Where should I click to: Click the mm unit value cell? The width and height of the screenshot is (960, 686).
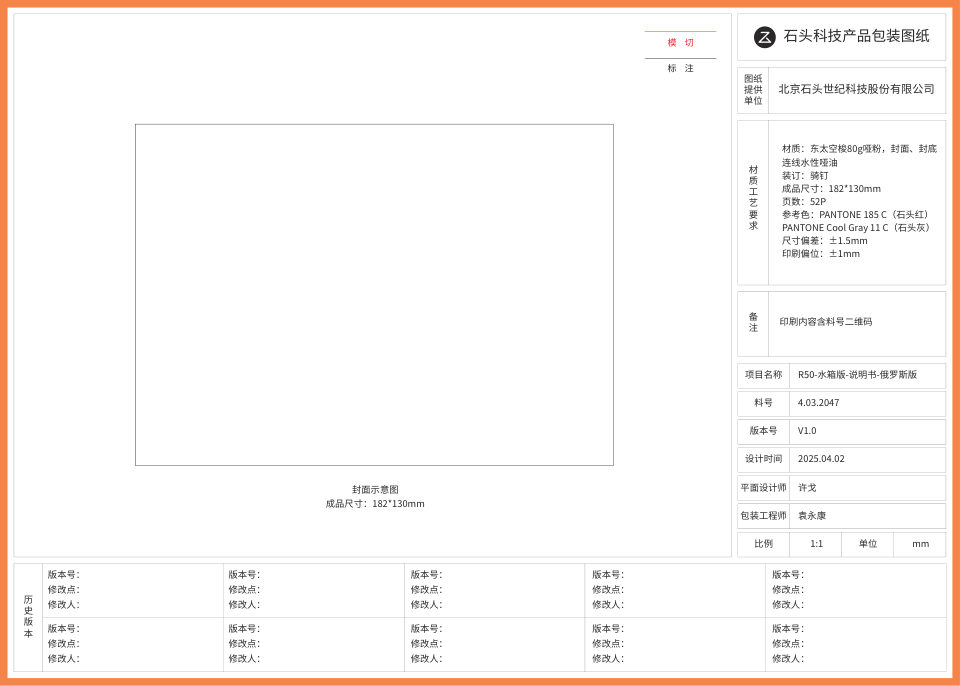[x=920, y=544]
